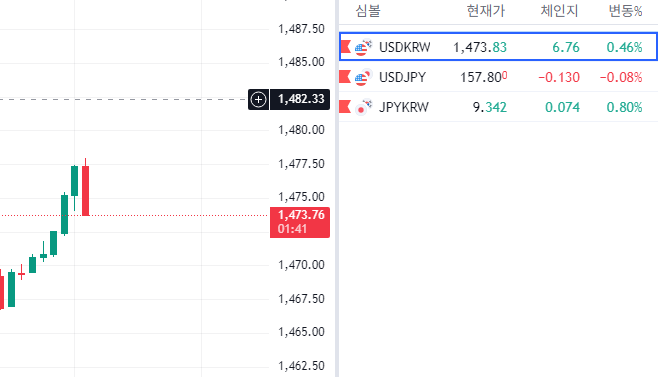
Task: Select the USDJPY watchlist row
Action: pyautogui.click(x=498, y=77)
